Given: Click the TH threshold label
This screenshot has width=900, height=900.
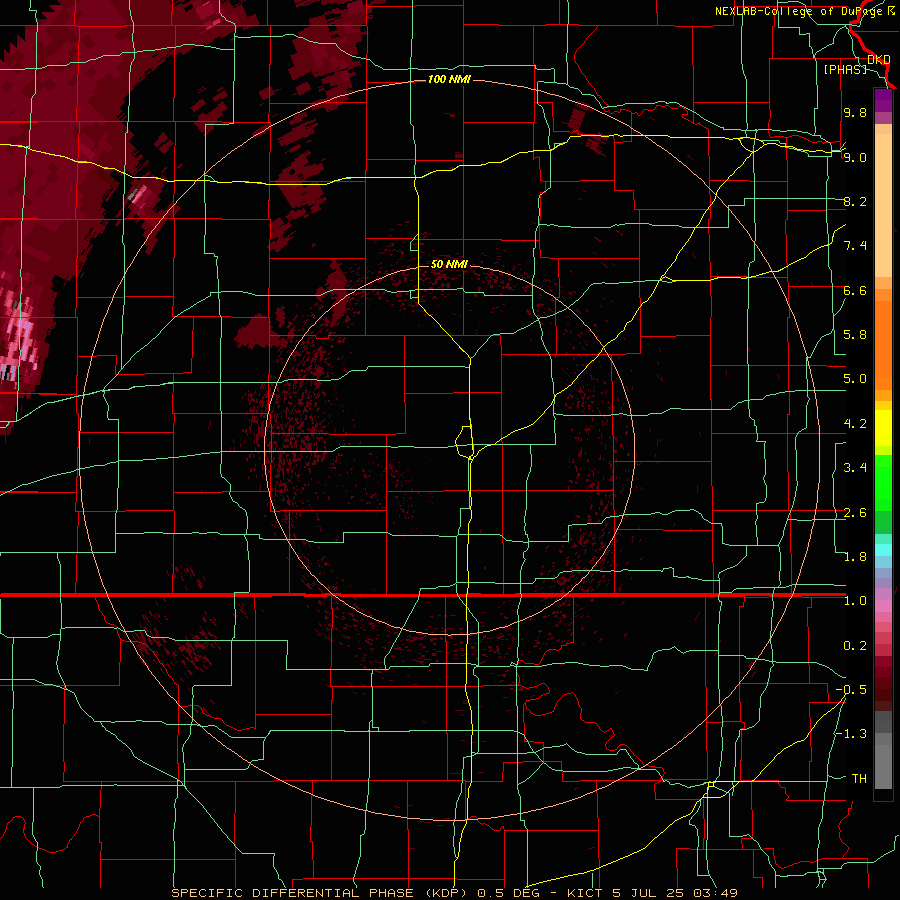Looking at the screenshot, I should (x=859, y=779).
